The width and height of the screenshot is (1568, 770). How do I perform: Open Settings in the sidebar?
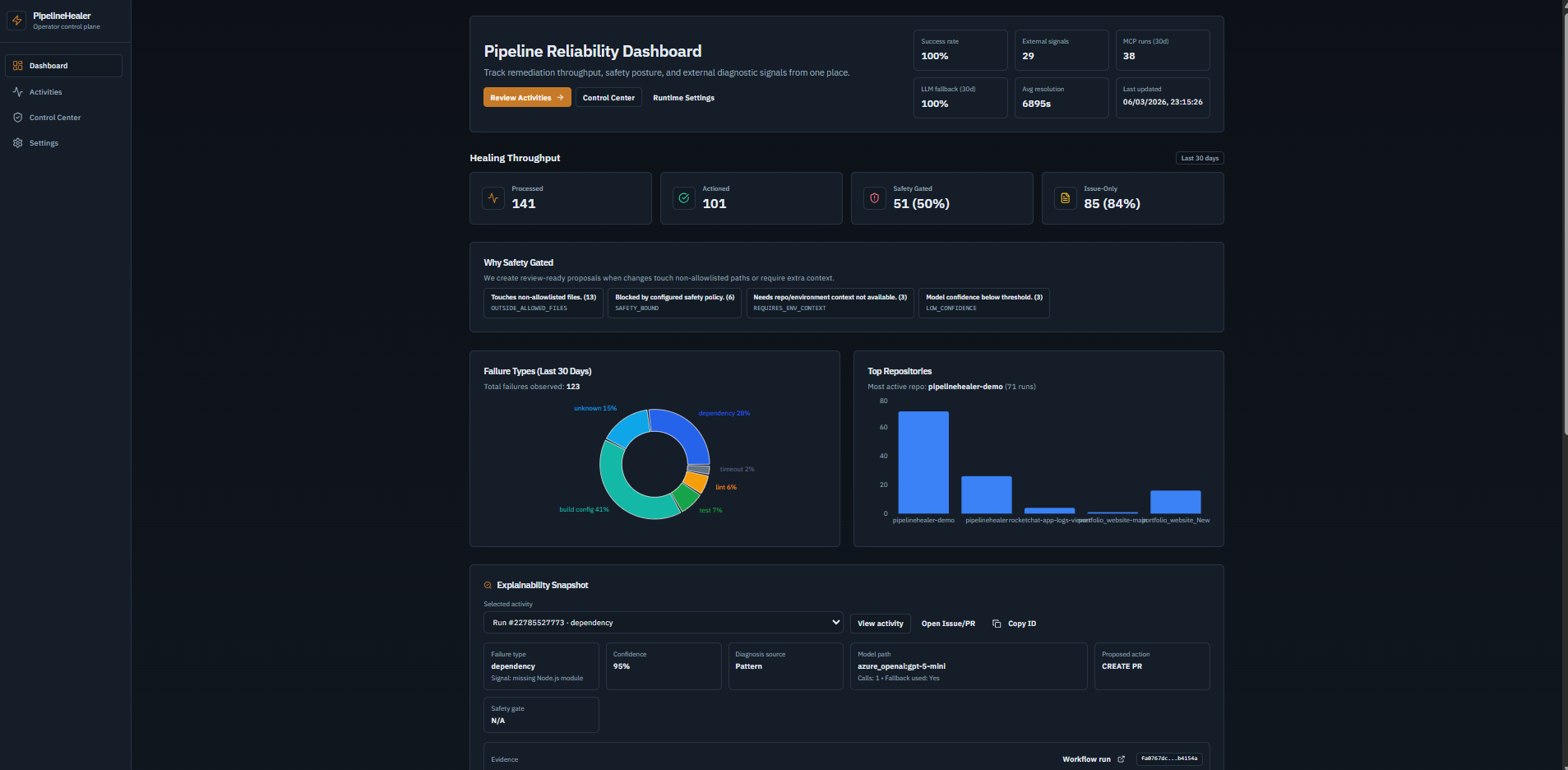[x=63, y=143]
